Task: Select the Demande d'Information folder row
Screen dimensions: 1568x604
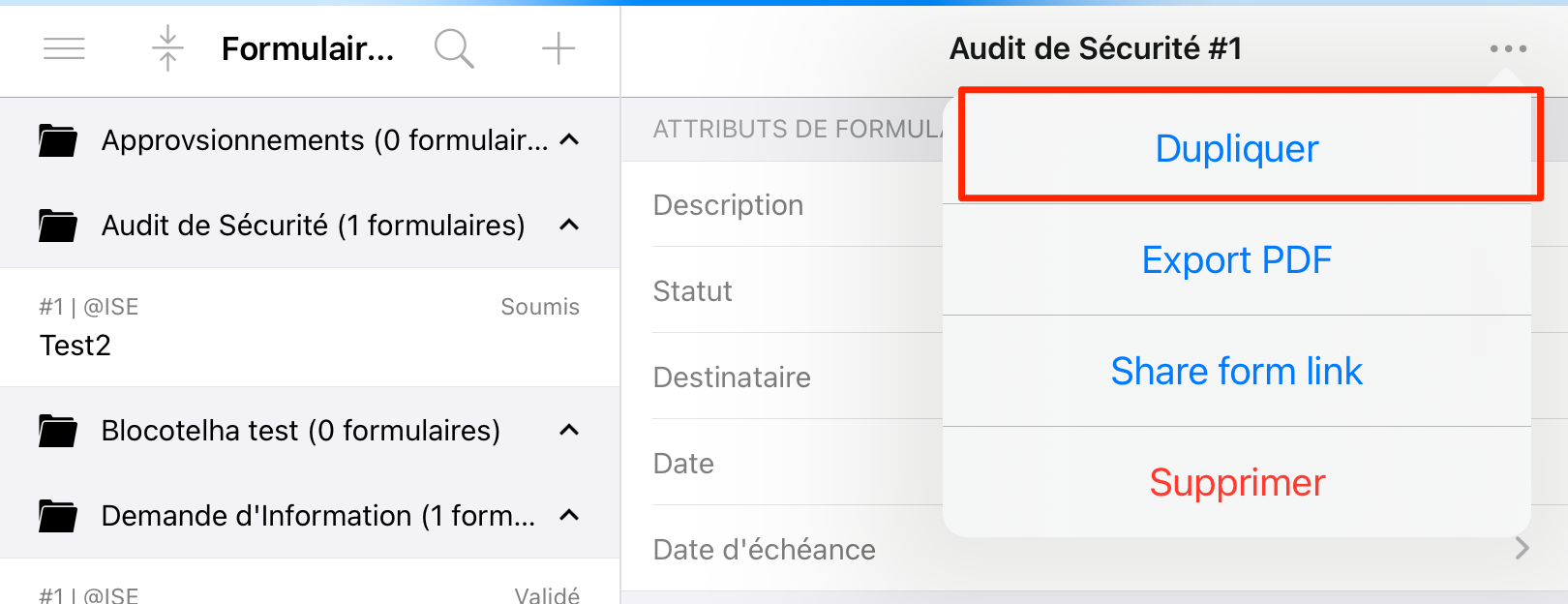Action: tap(310, 516)
